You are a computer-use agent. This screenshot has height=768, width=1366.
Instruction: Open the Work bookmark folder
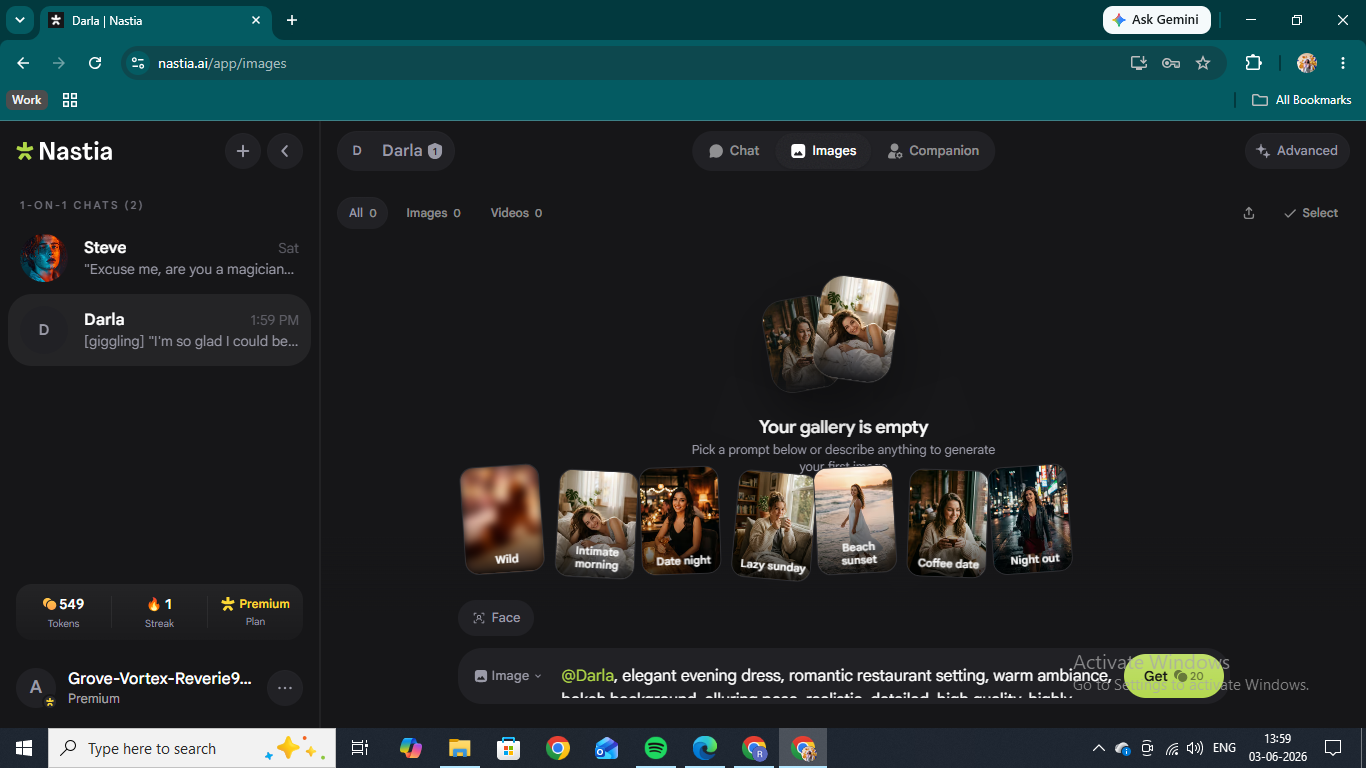point(27,100)
